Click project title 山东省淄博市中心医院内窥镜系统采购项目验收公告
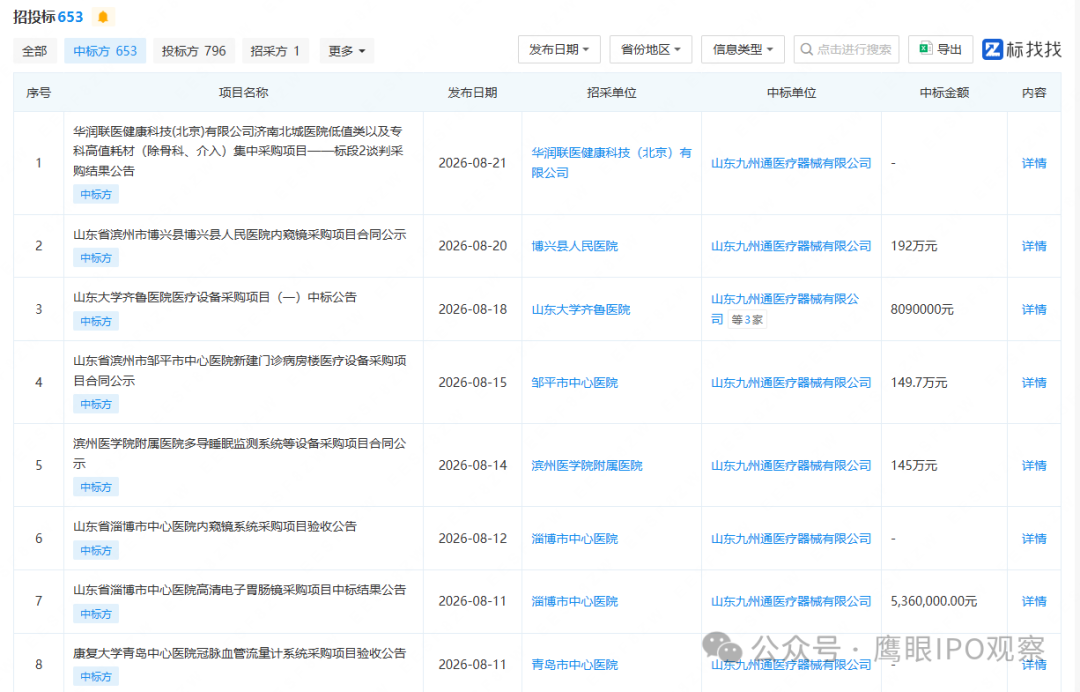The height and width of the screenshot is (692, 1080). click(215, 526)
